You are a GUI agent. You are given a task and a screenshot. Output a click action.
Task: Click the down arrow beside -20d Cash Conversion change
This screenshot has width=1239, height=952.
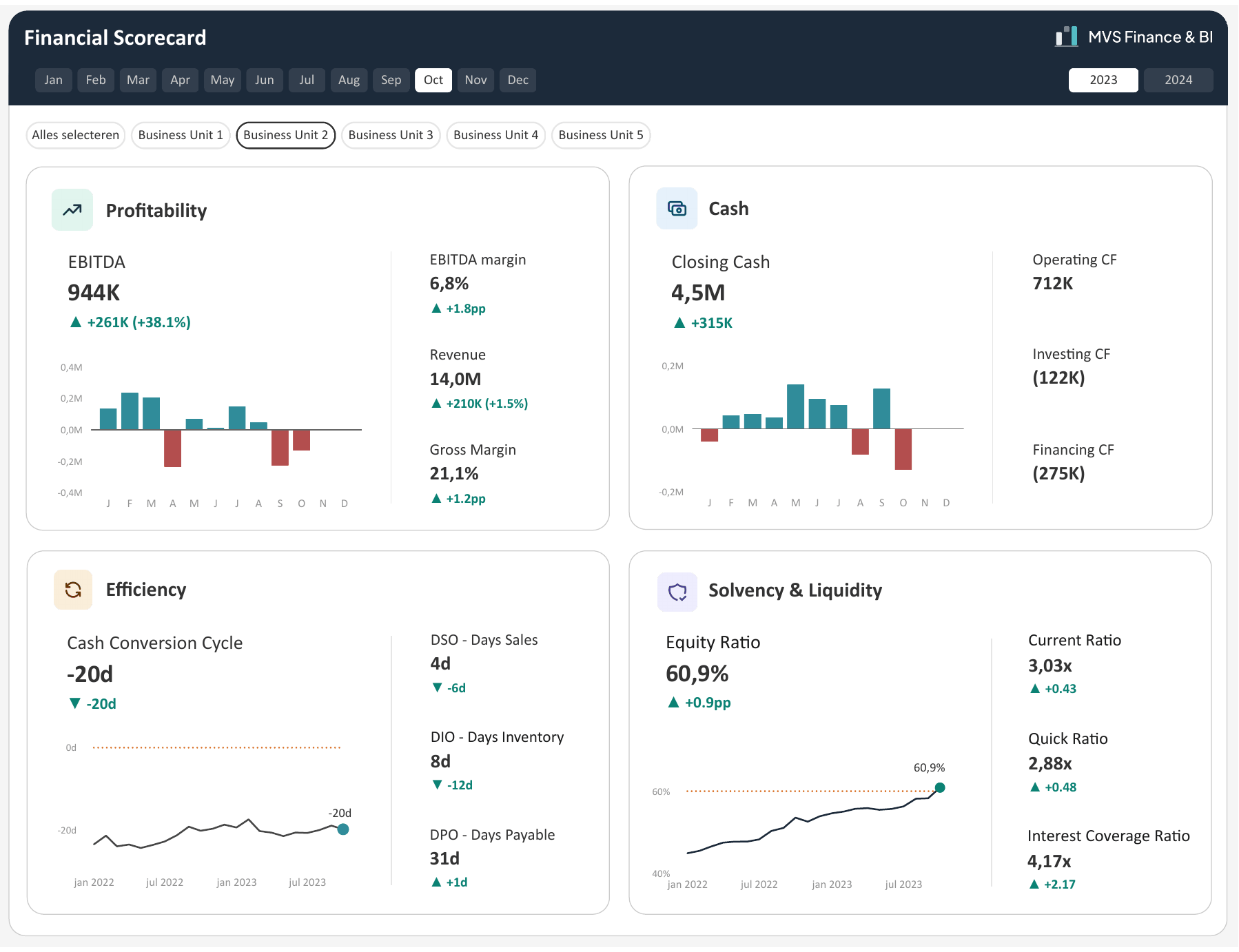click(x=75, y=703)
